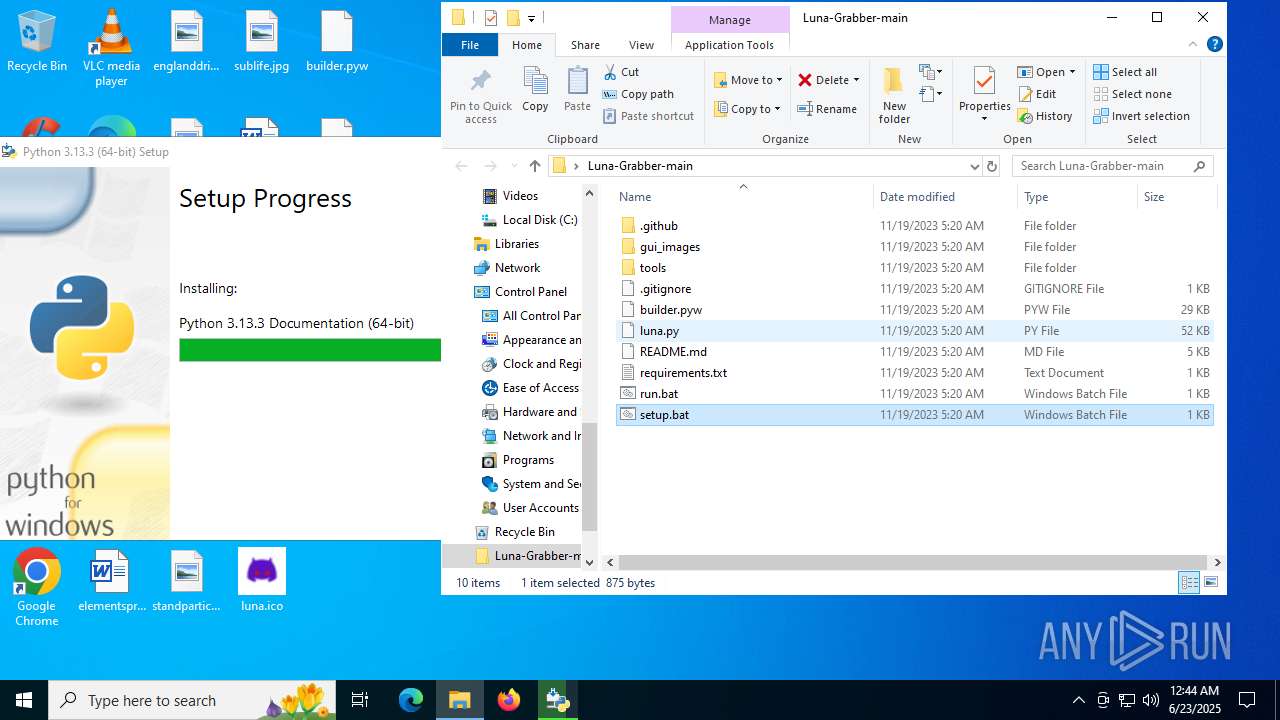Click Invert selection in the ribbon
1280x720 pixels.
click(x=1141, y=116)
